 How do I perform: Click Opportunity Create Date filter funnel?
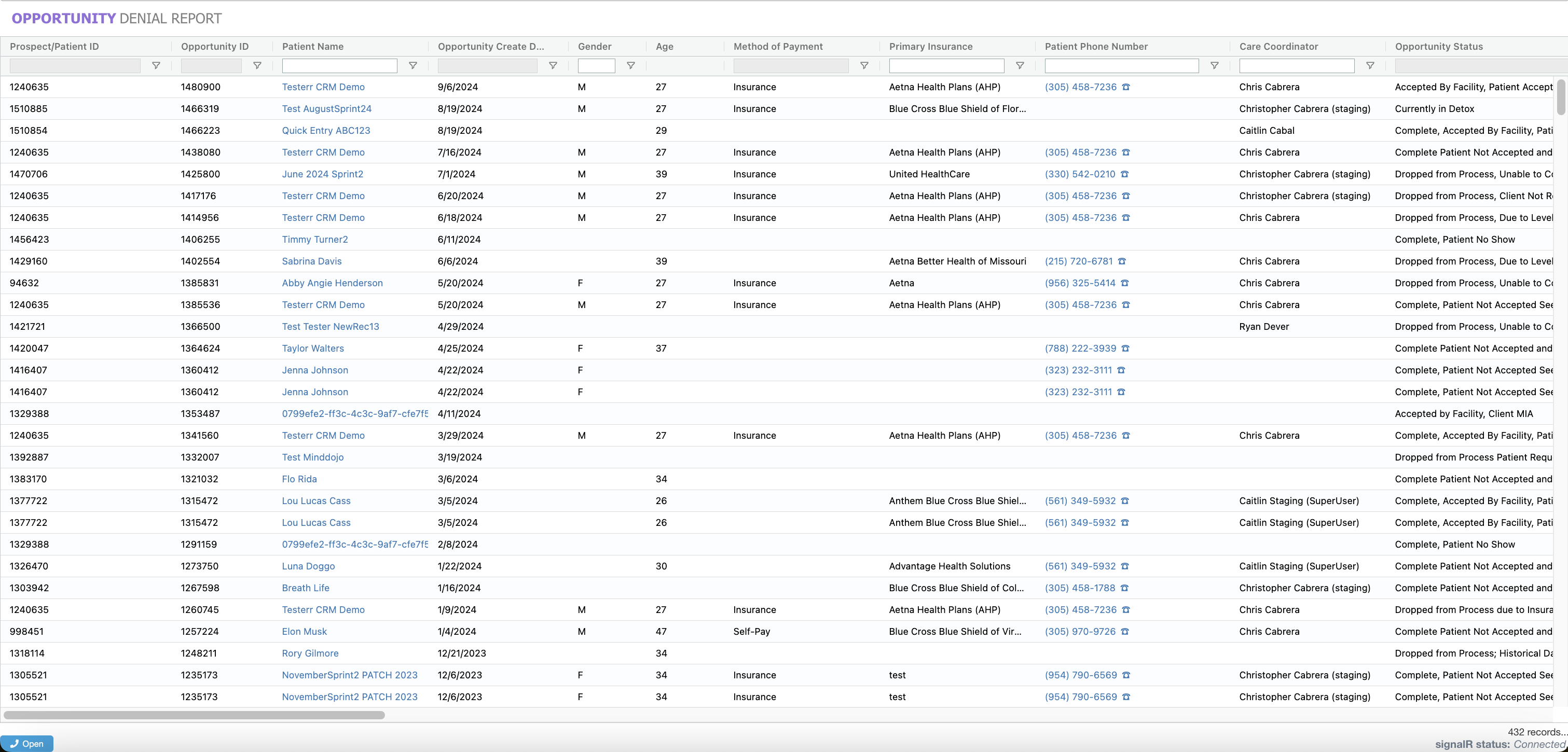coord(553,66)
